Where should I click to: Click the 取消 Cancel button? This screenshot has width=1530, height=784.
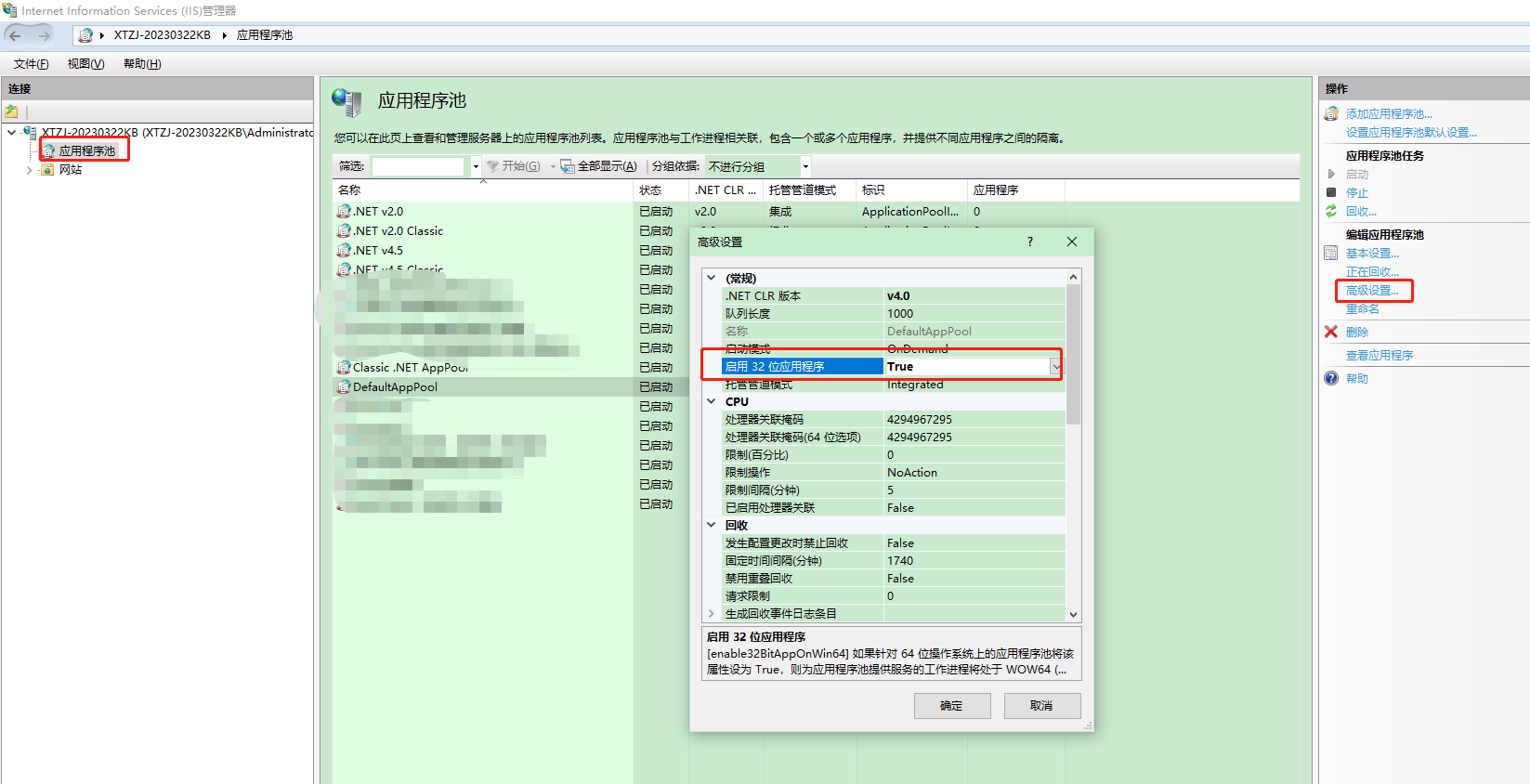[1041, 706]
